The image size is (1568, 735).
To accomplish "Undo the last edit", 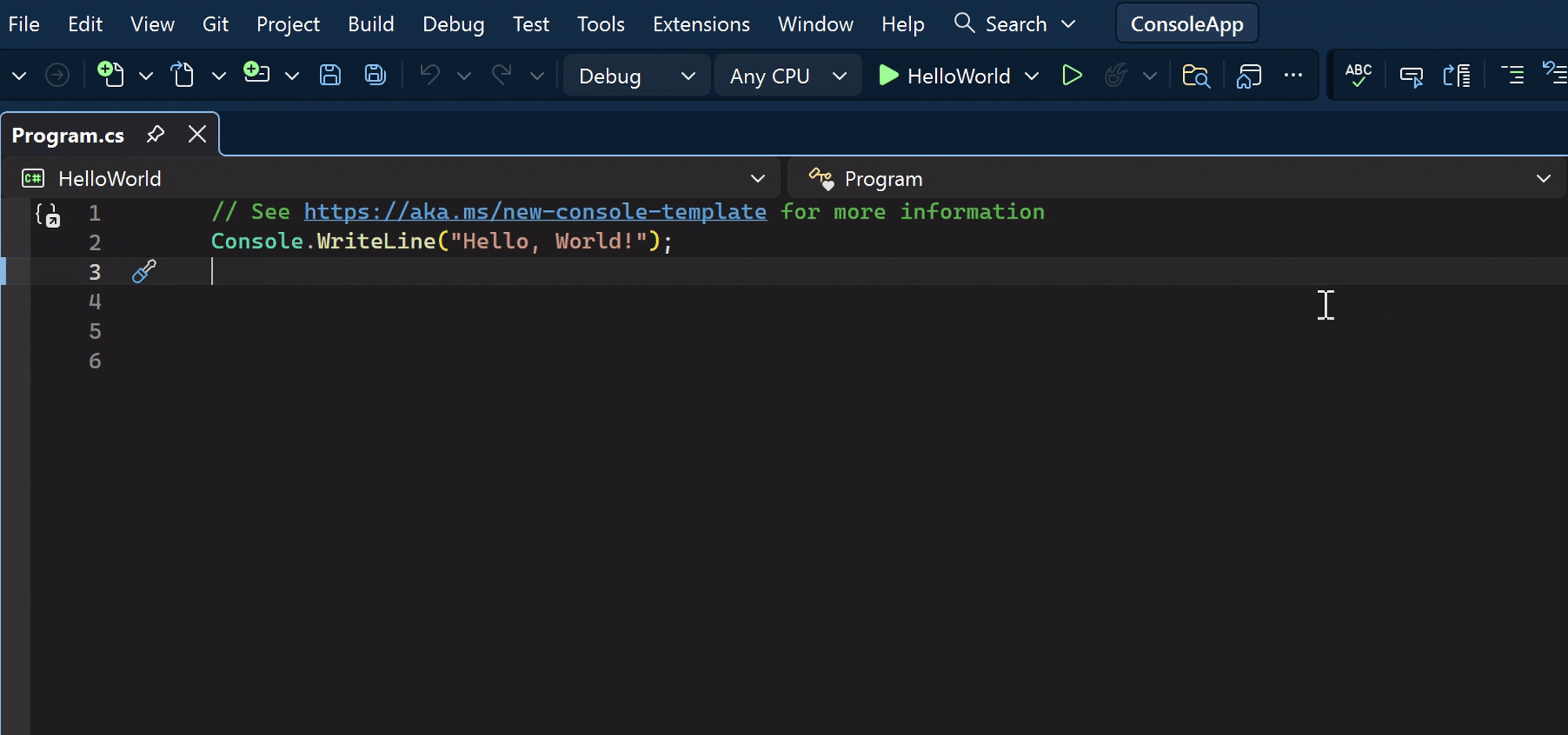I will coord(428,74).
